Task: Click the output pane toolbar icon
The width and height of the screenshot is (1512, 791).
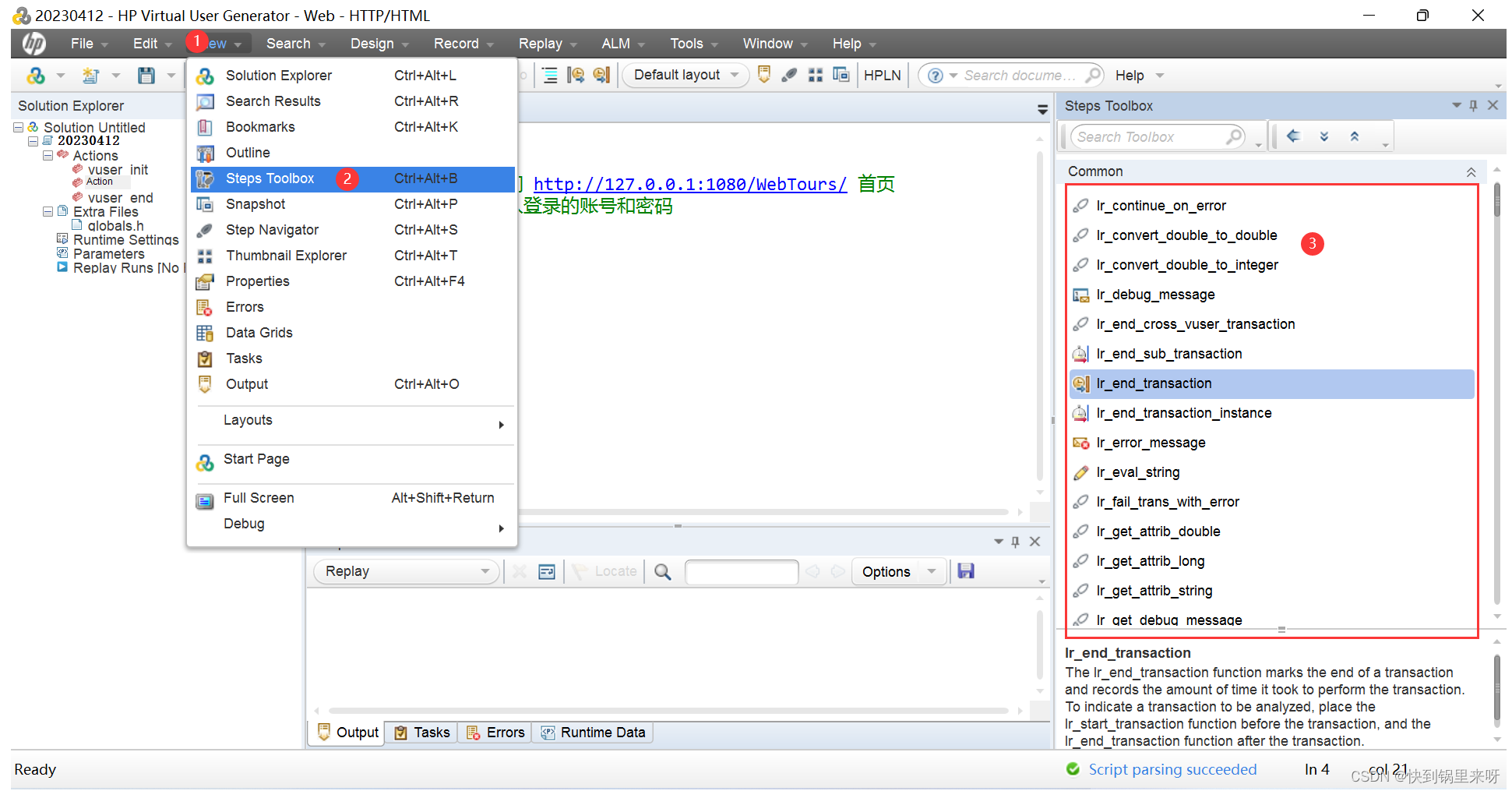Action: pos(764,75)
